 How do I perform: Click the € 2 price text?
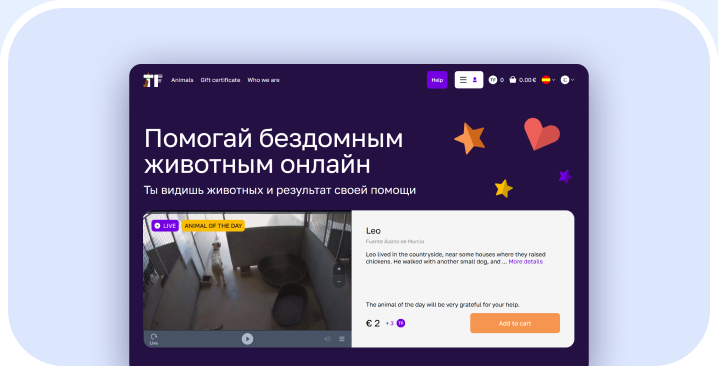[x=373, y=323]
